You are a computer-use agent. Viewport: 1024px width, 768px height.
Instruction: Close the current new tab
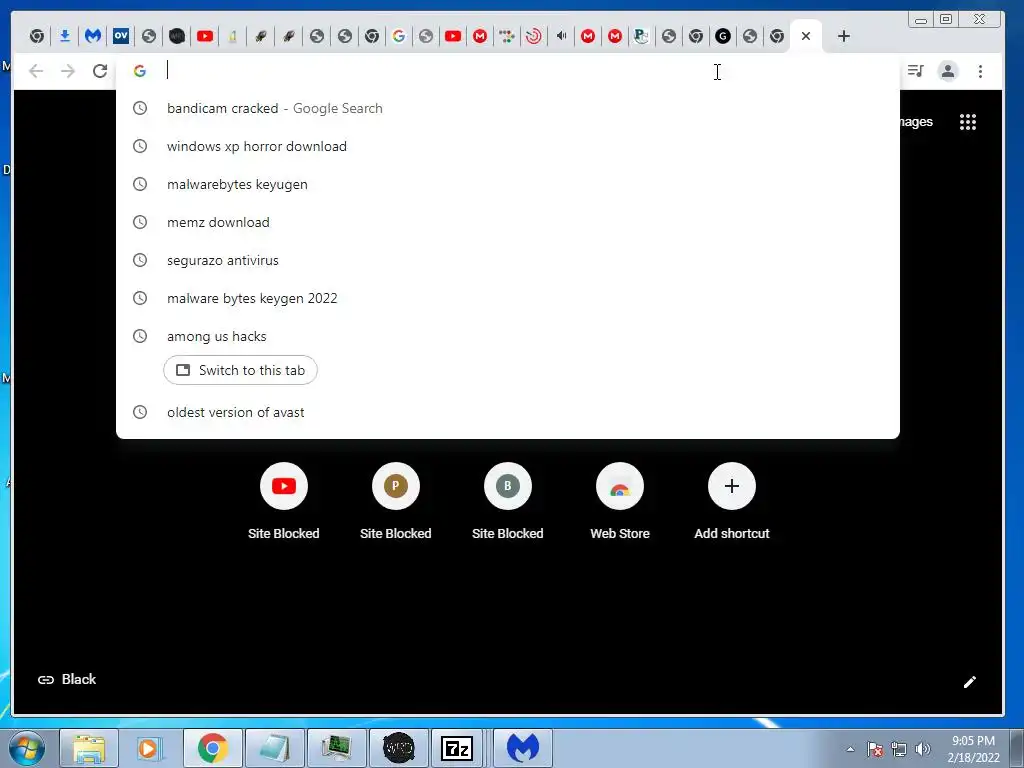(x=806, y=36)
